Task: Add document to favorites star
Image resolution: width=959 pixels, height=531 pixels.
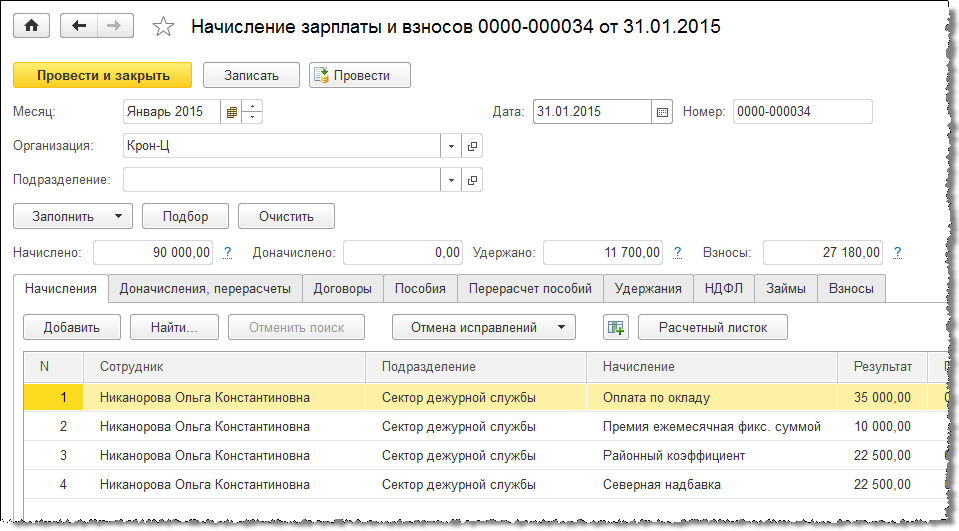Action: [163, 26]
